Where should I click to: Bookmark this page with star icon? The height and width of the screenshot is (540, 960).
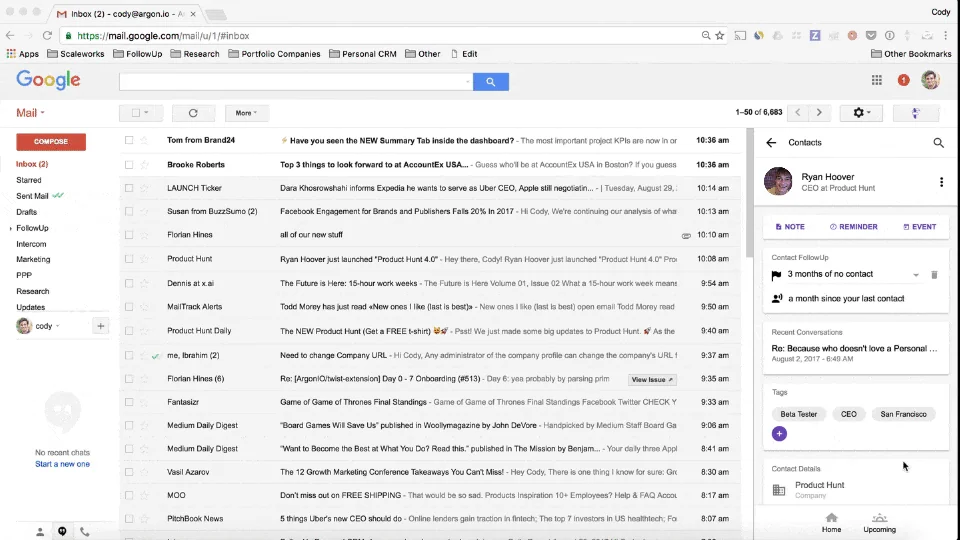pos(720,36)
